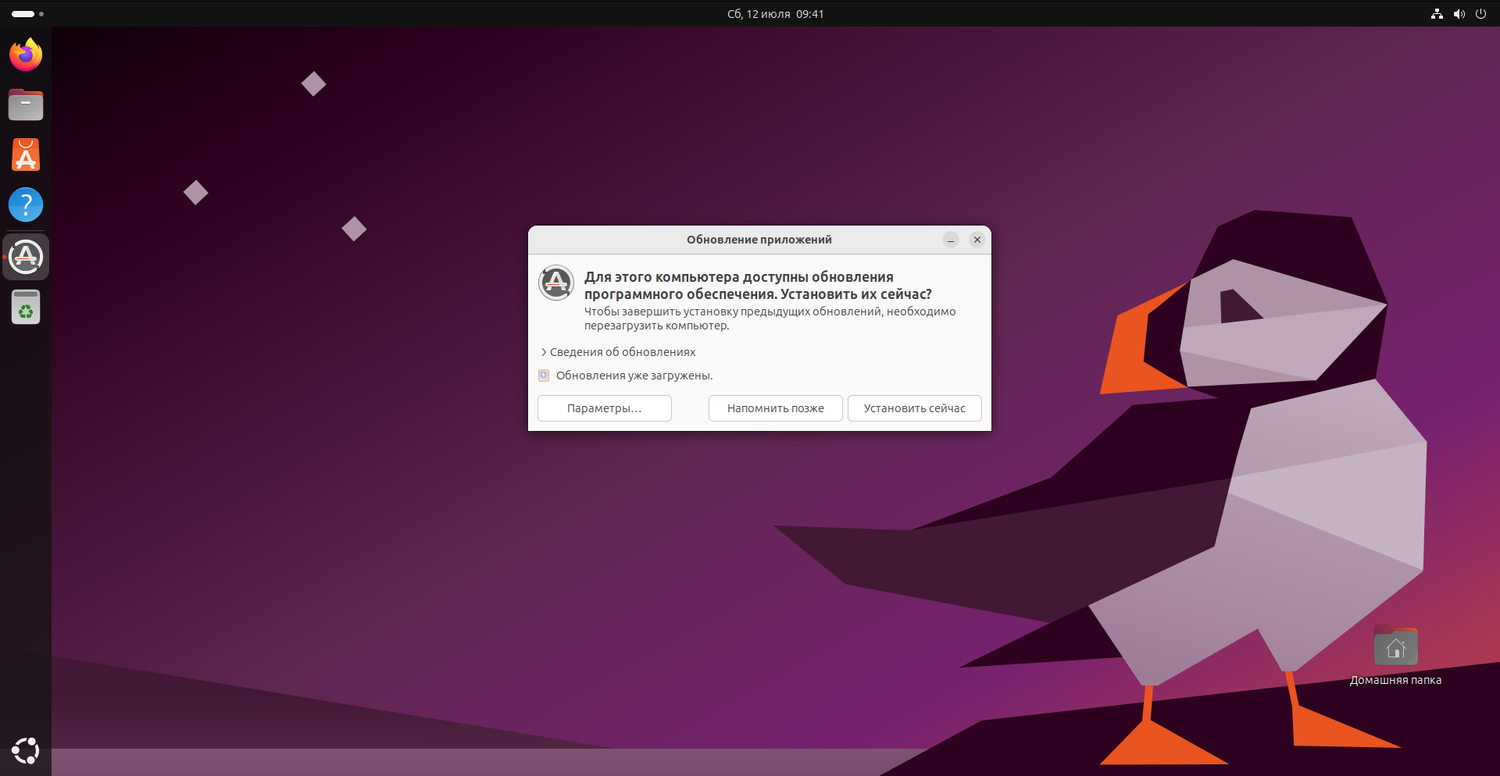
Task: Click the 'Обновление приложений' title bar
Action: tap(759, 240)
